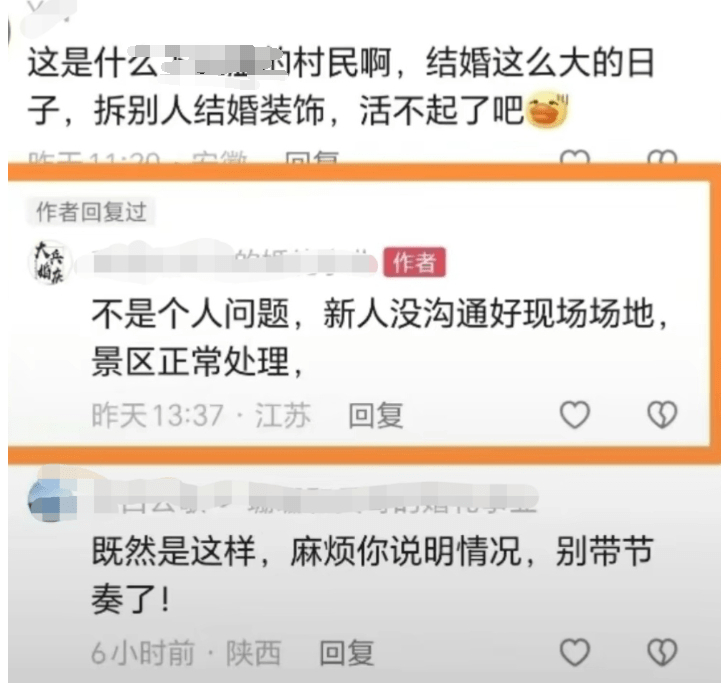
Task: Reply to the author's 13:37 comment
Action: 376,415
